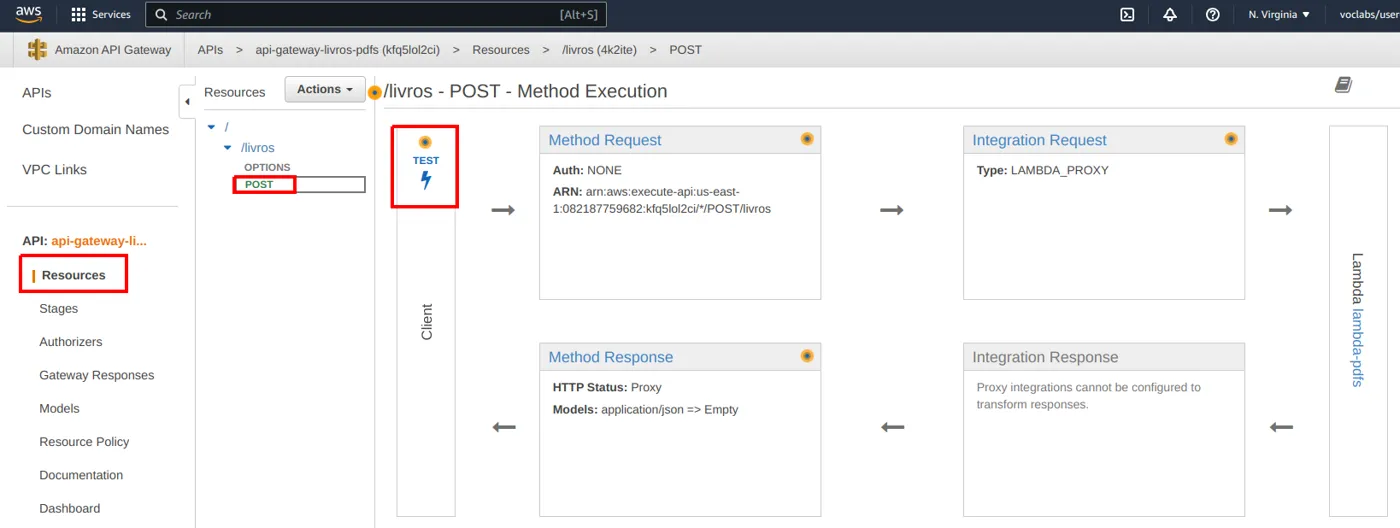The image size is (1400, 528).
Task: Click the ARN text in Method Request
Action: coord(662,200)
